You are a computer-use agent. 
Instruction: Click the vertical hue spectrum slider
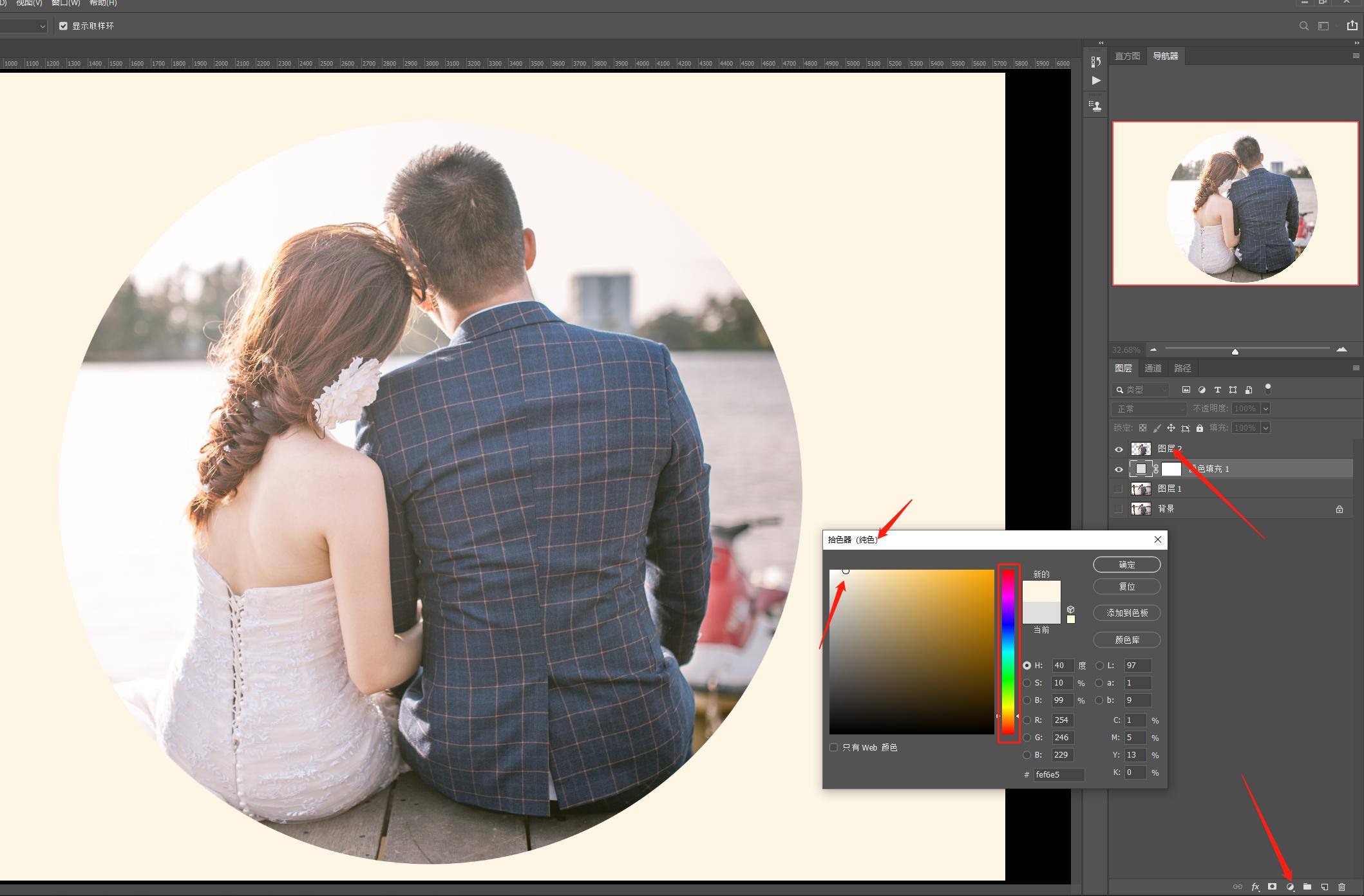point(1008,650)
